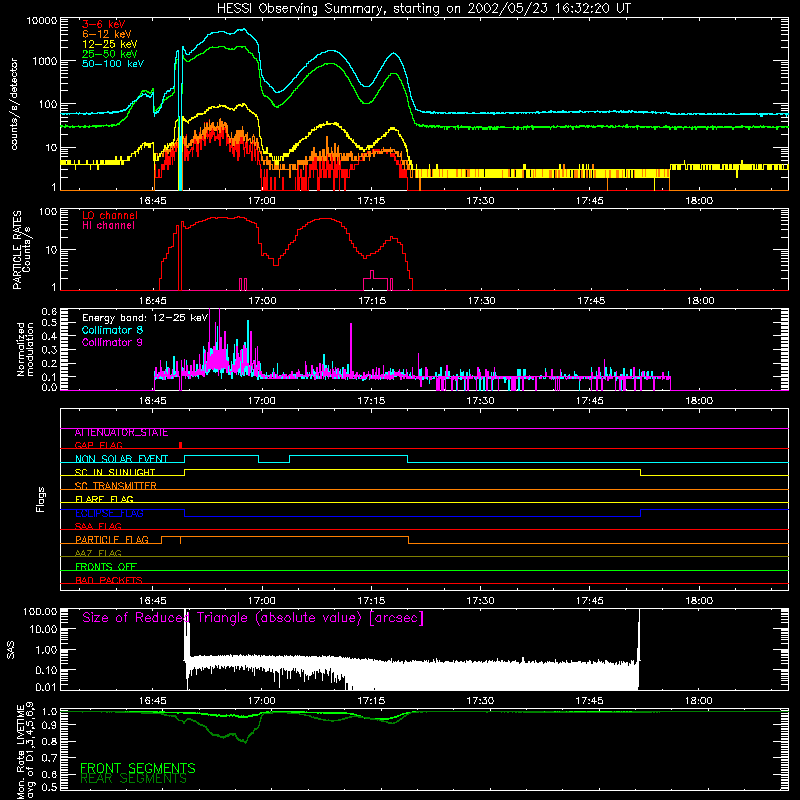Click 17:15 time label under modulation panel
Image resolution: width=800 pixels, height=800 pixels.
coord(371,401)
